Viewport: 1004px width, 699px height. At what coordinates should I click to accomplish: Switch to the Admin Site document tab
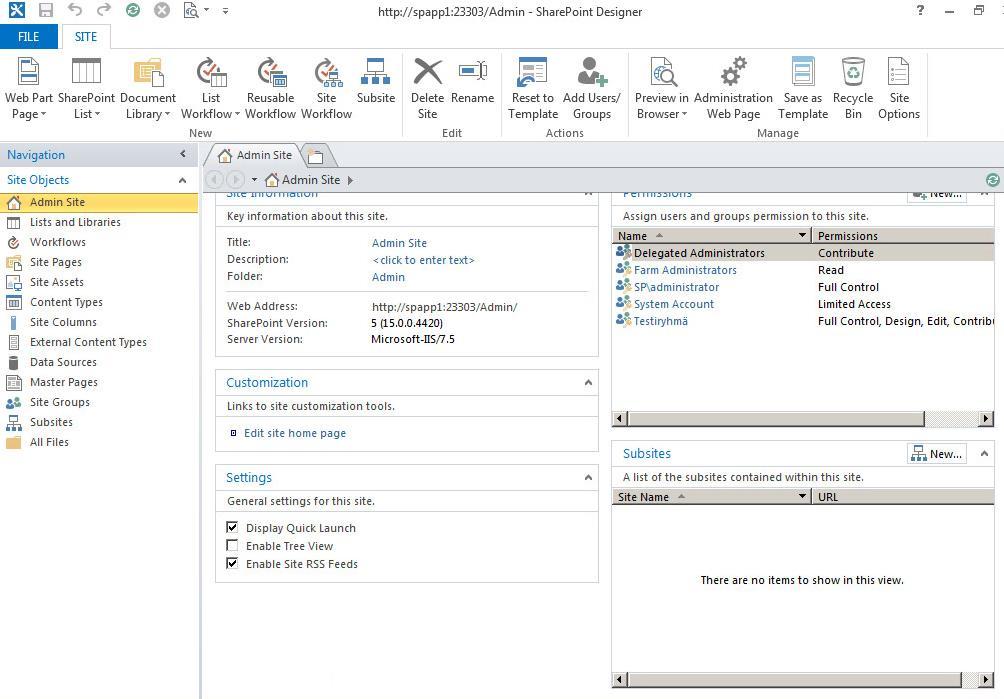[254, 155]
